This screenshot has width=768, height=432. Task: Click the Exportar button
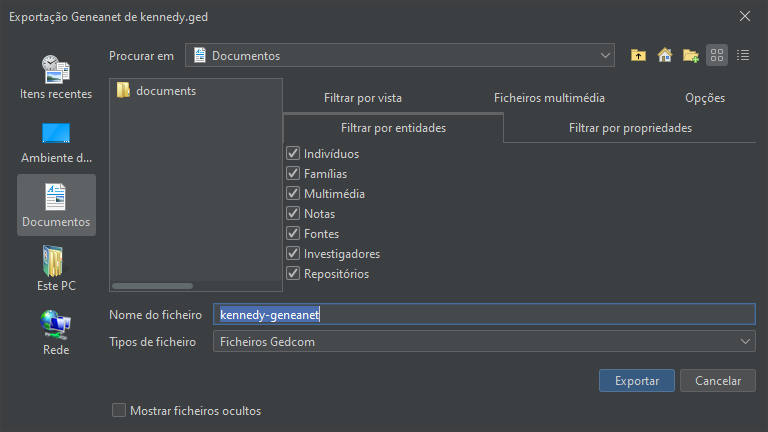point(637,381)
